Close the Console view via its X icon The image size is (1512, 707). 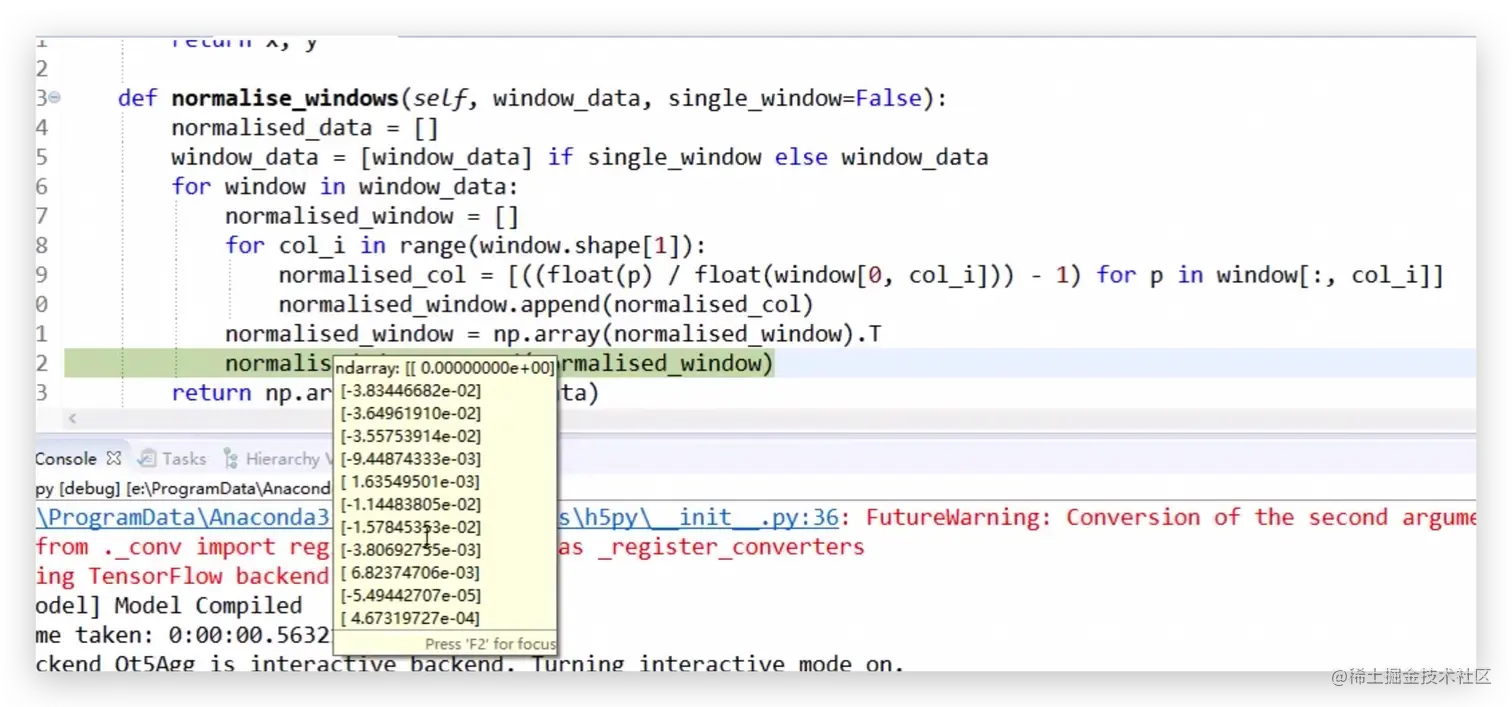coord(114,459)
